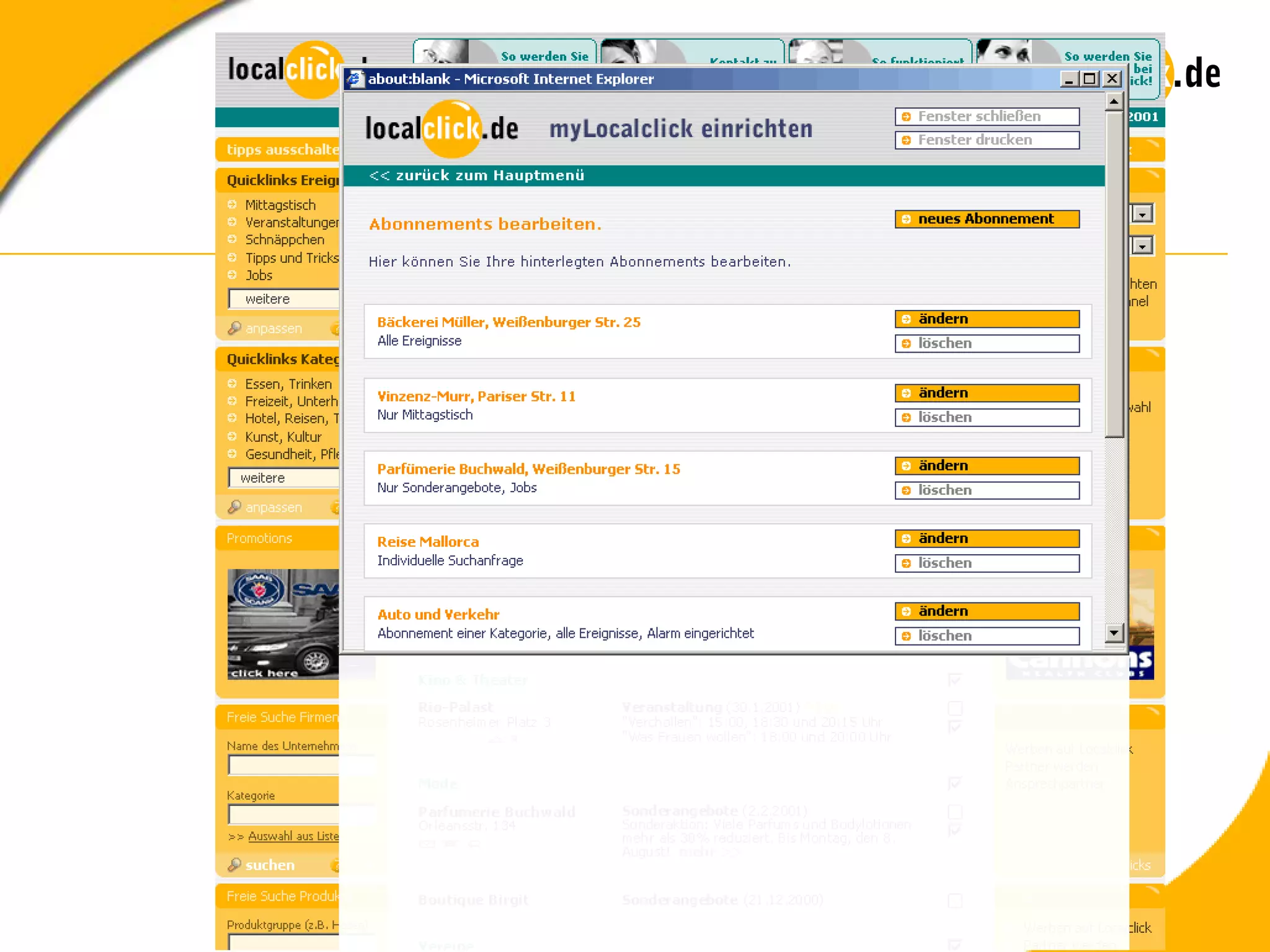Click the bullet icon next to Mittagstisch
1270x952 pixels.
(233, 205)
